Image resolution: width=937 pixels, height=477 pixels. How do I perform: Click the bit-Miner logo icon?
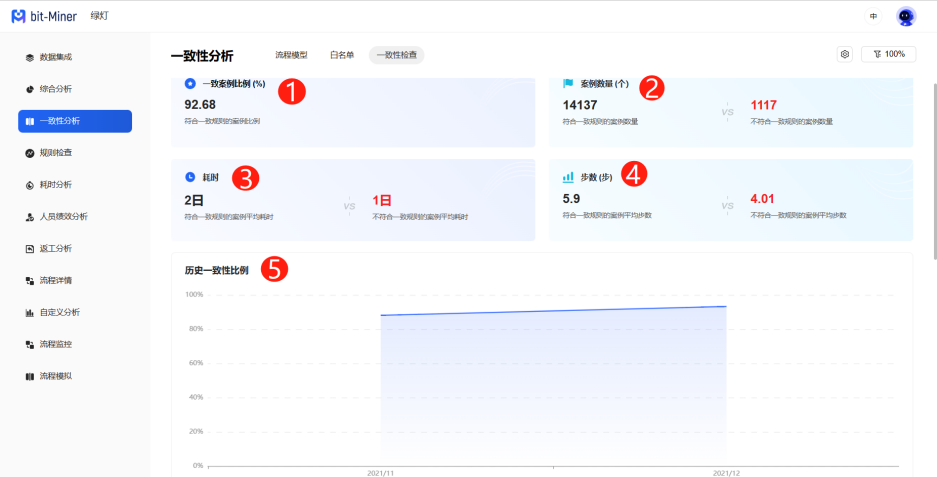18,16
